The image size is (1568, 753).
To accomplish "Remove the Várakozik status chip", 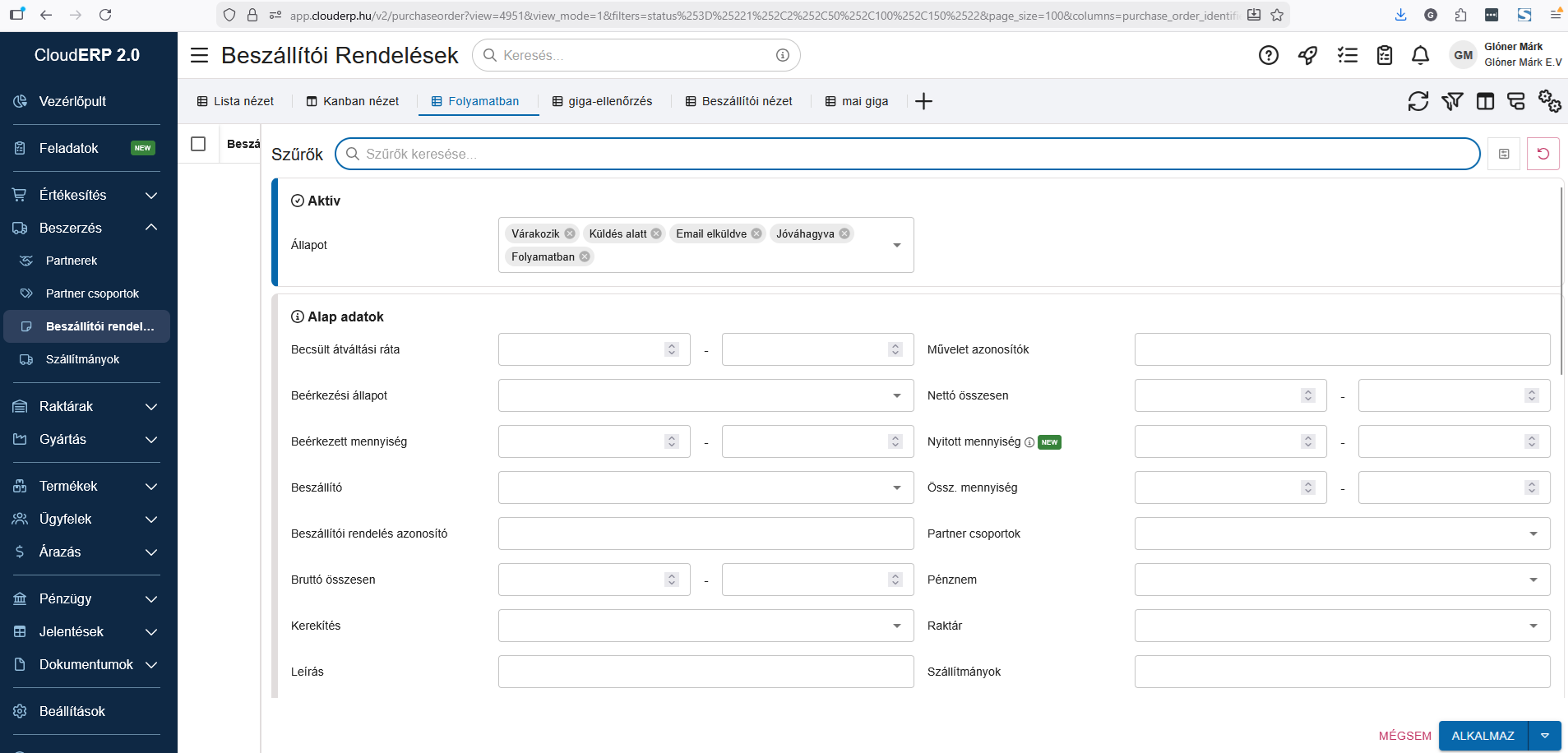I will [570, 233].
